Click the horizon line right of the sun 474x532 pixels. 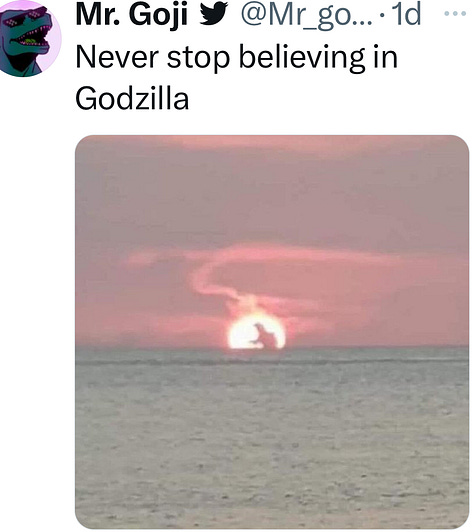click(377, 347)
